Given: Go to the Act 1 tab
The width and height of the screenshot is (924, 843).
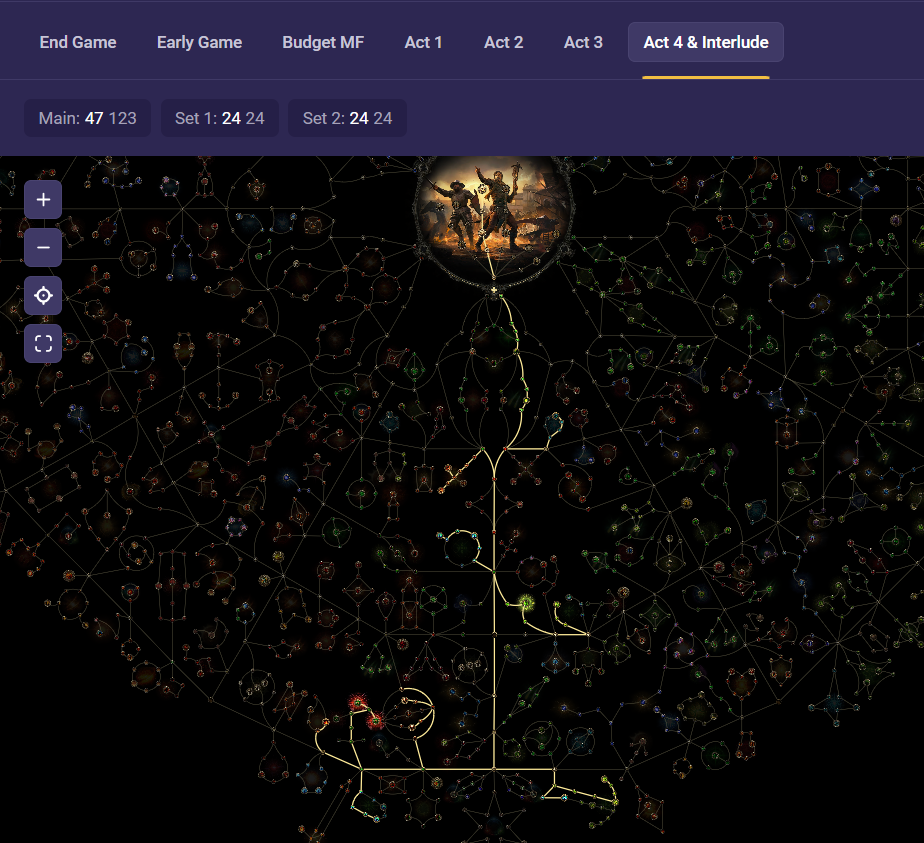Looking at the screenshot, I should [x=424, y=42].
